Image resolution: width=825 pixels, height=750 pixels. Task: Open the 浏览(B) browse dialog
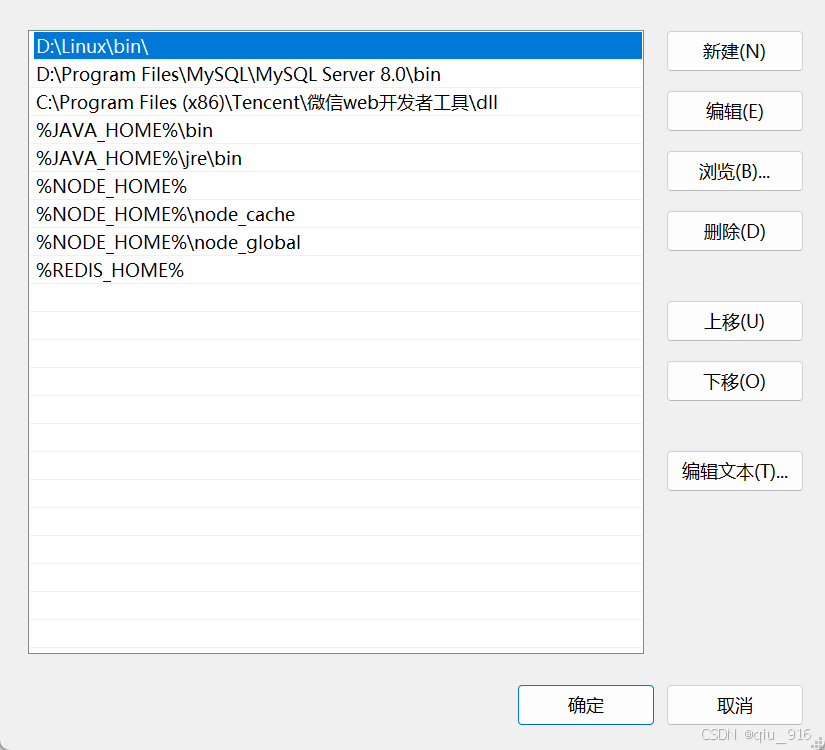click(x=734, y=171)
